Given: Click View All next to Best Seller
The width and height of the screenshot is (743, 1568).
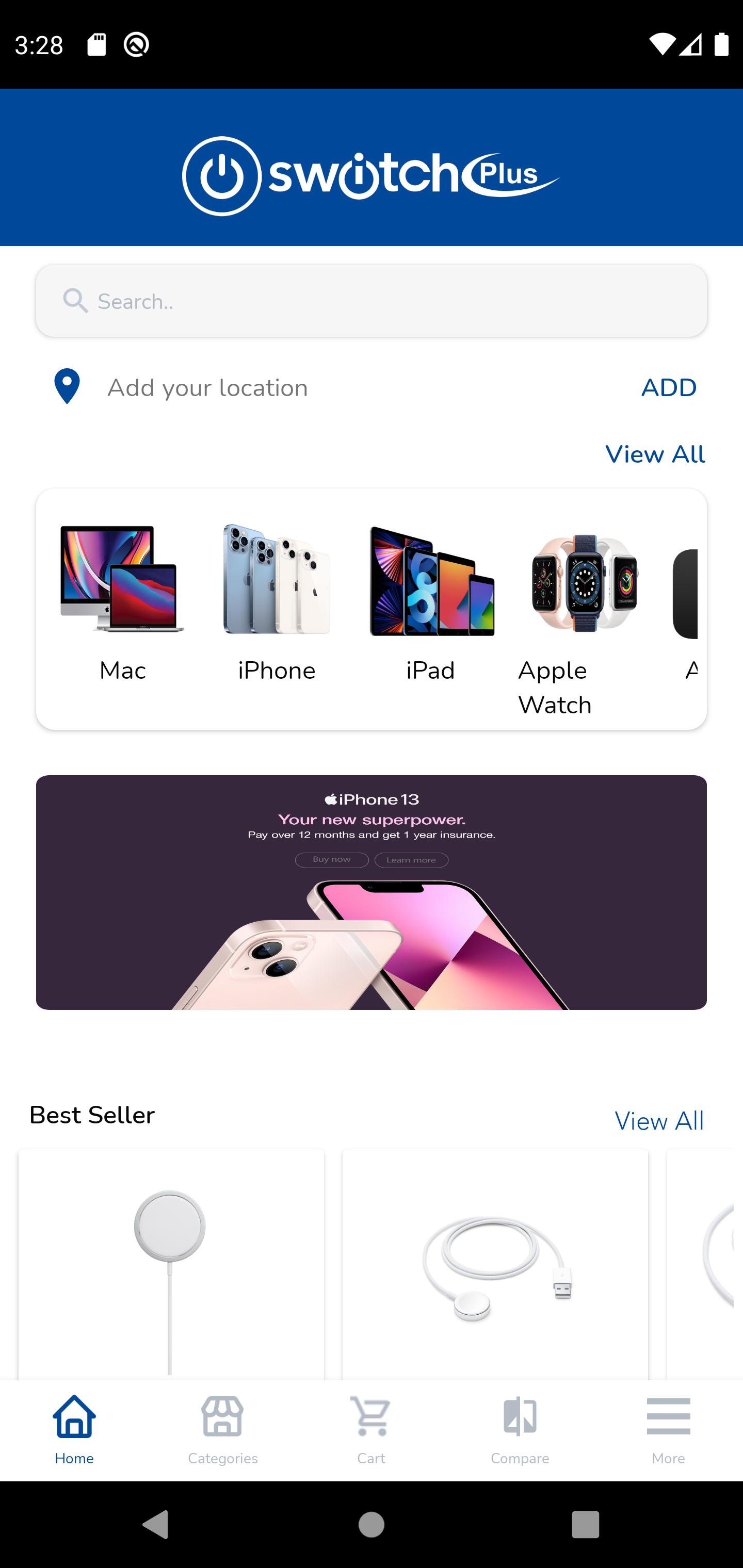Looking at the screenshot, I should (x=659, y=1121).
